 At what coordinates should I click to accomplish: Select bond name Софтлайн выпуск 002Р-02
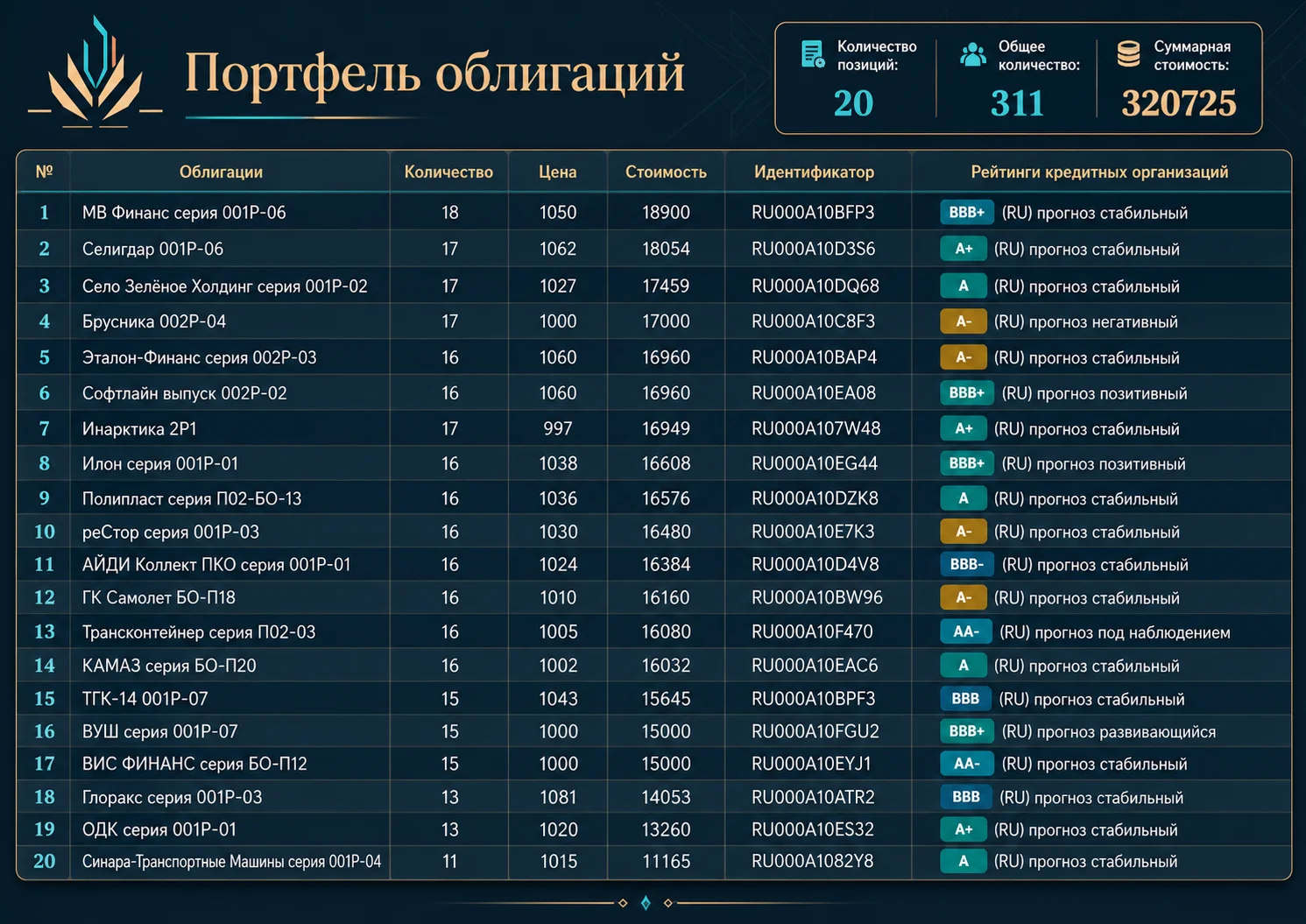pos(185,393)
